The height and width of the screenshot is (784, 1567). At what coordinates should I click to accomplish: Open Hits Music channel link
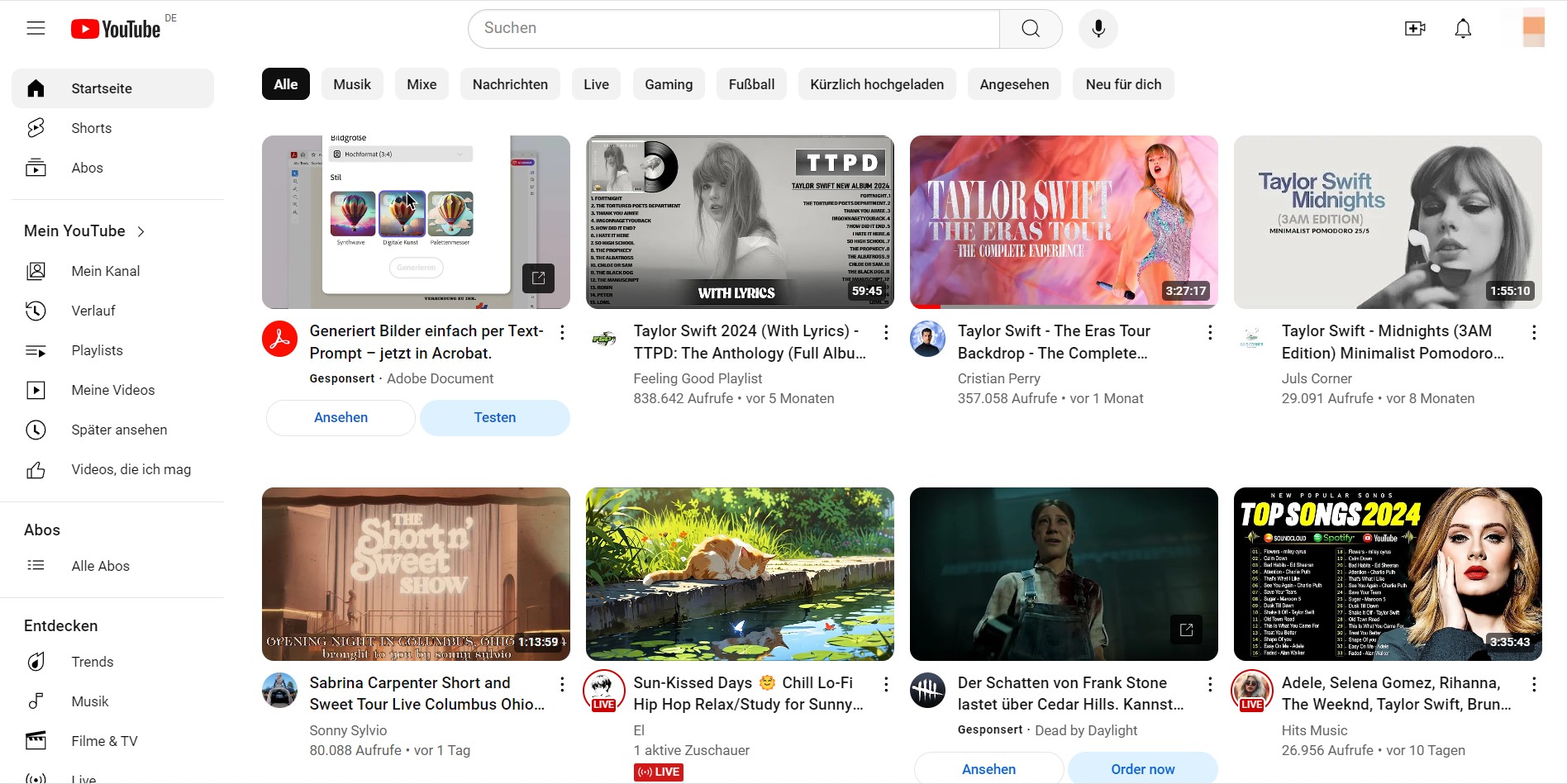1314,730
